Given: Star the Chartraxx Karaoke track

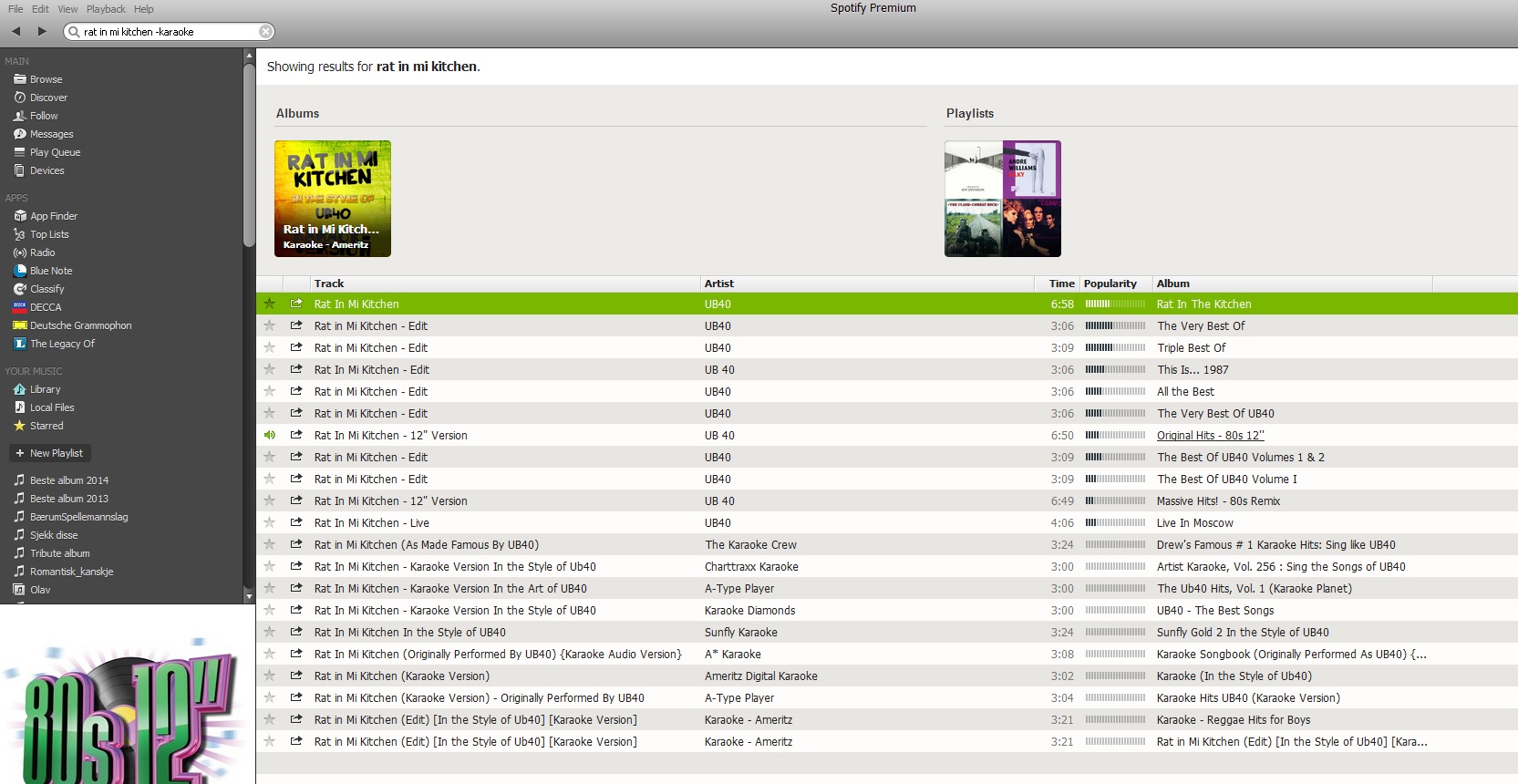Looking at the screenshot, I should [269, 566].
